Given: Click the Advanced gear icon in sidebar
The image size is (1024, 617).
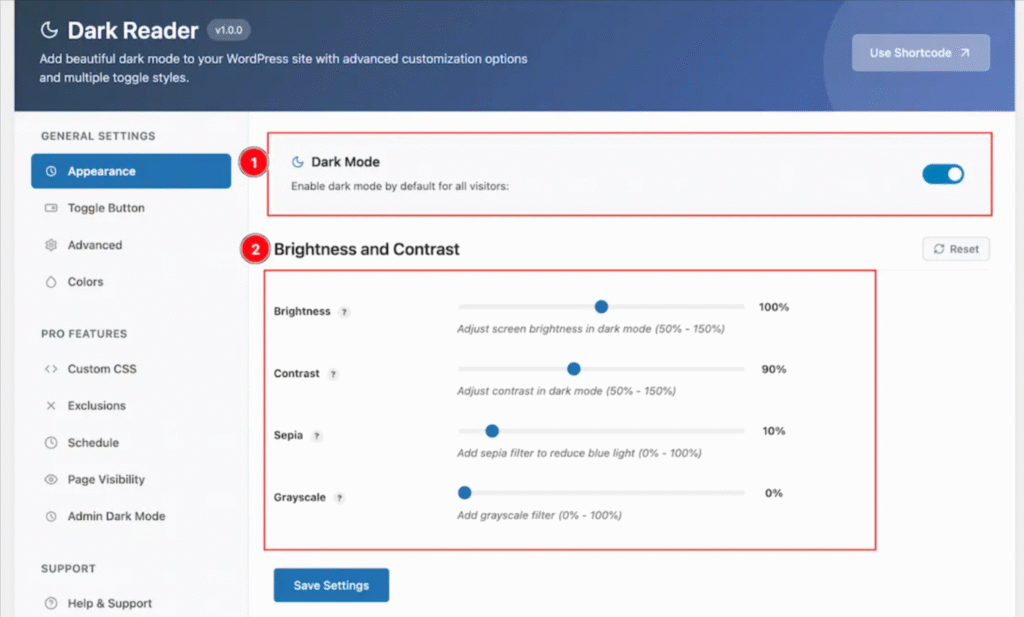Looking at the screenshot, I should 51,245.
